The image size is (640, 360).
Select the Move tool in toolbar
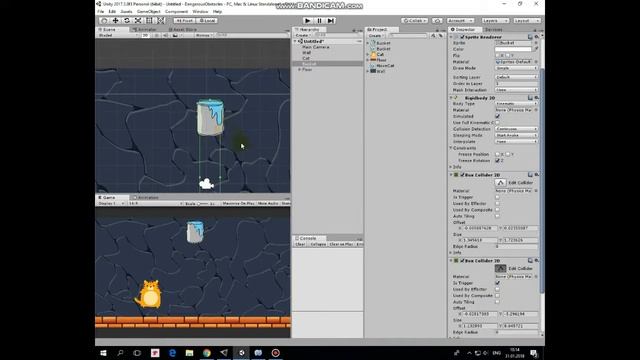pyautogui.click(x=116, y=20)
